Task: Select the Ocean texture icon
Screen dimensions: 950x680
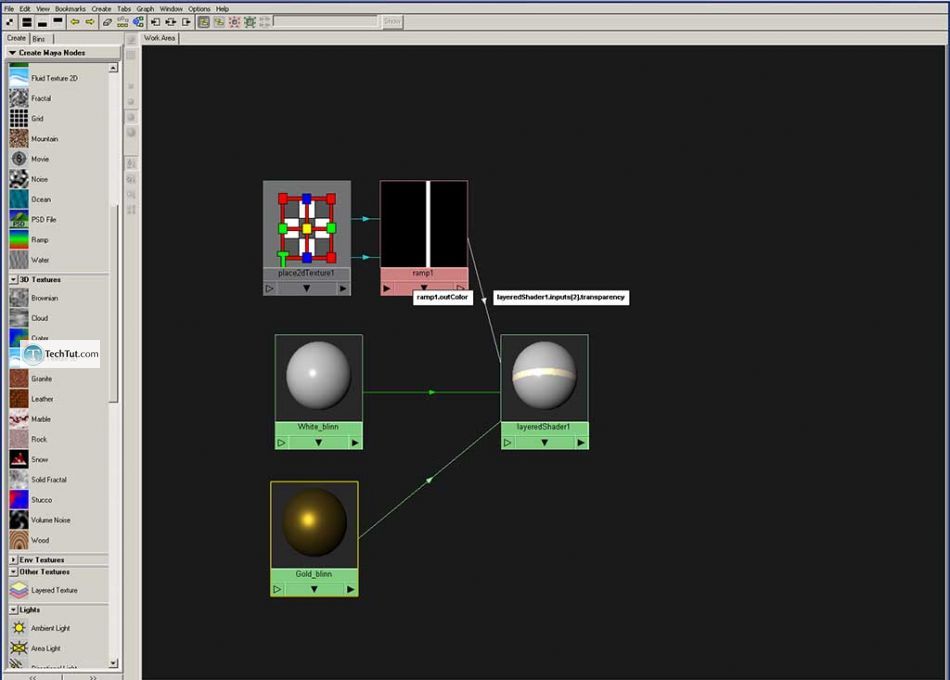Action: tap(19, 200)
